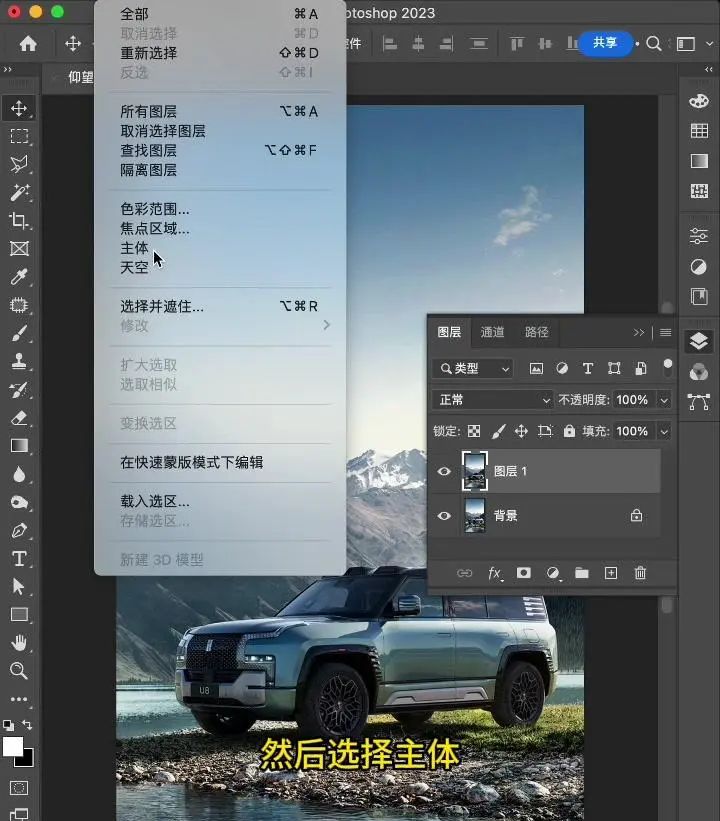This screenshot has height=821, width=720.
Task: Toggle lock transparent pixels checkerboard
Action: coord(474,431)
